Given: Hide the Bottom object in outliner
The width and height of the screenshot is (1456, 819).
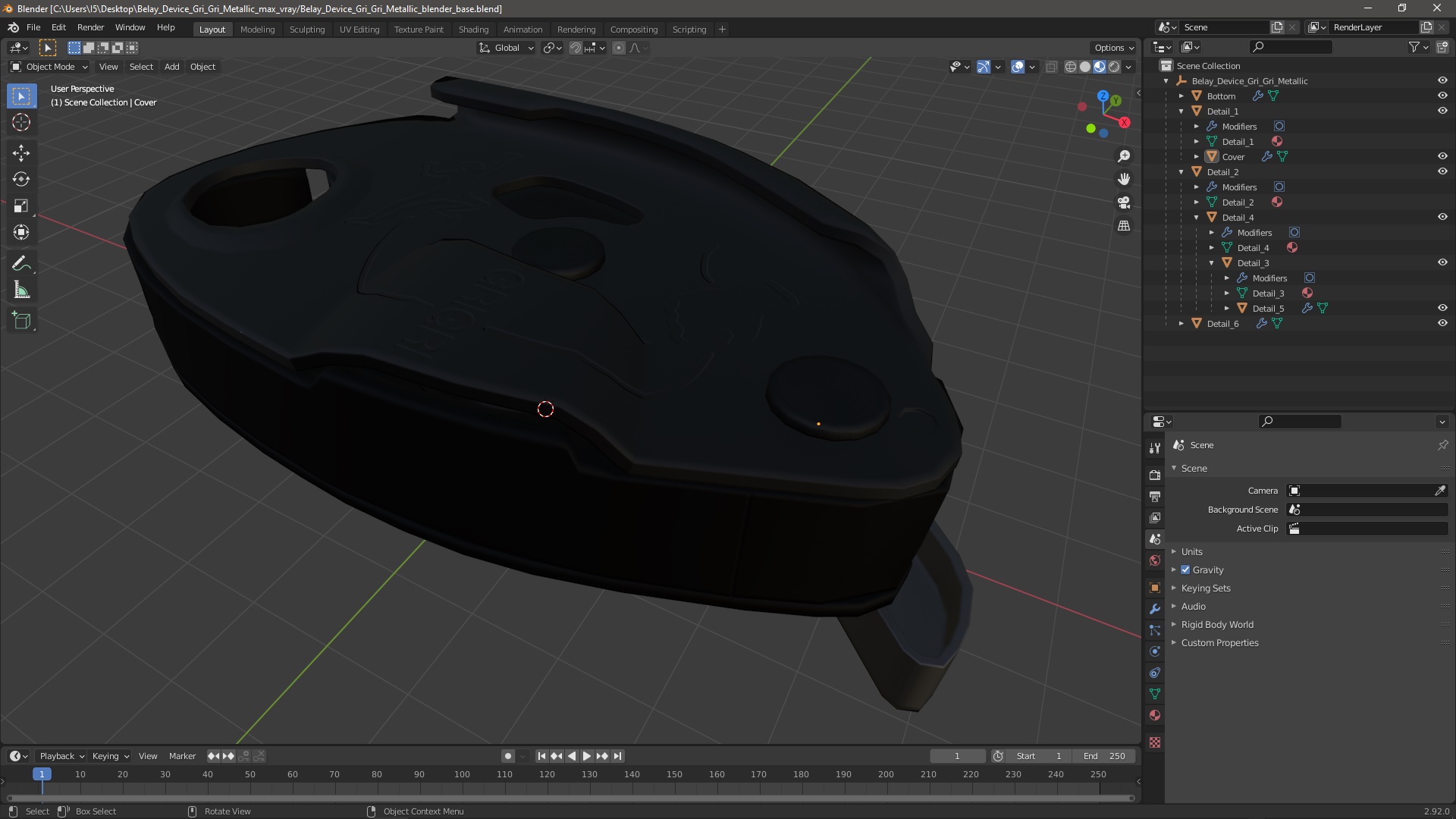Looking at the screenshot, I should tap(1442, 96).
